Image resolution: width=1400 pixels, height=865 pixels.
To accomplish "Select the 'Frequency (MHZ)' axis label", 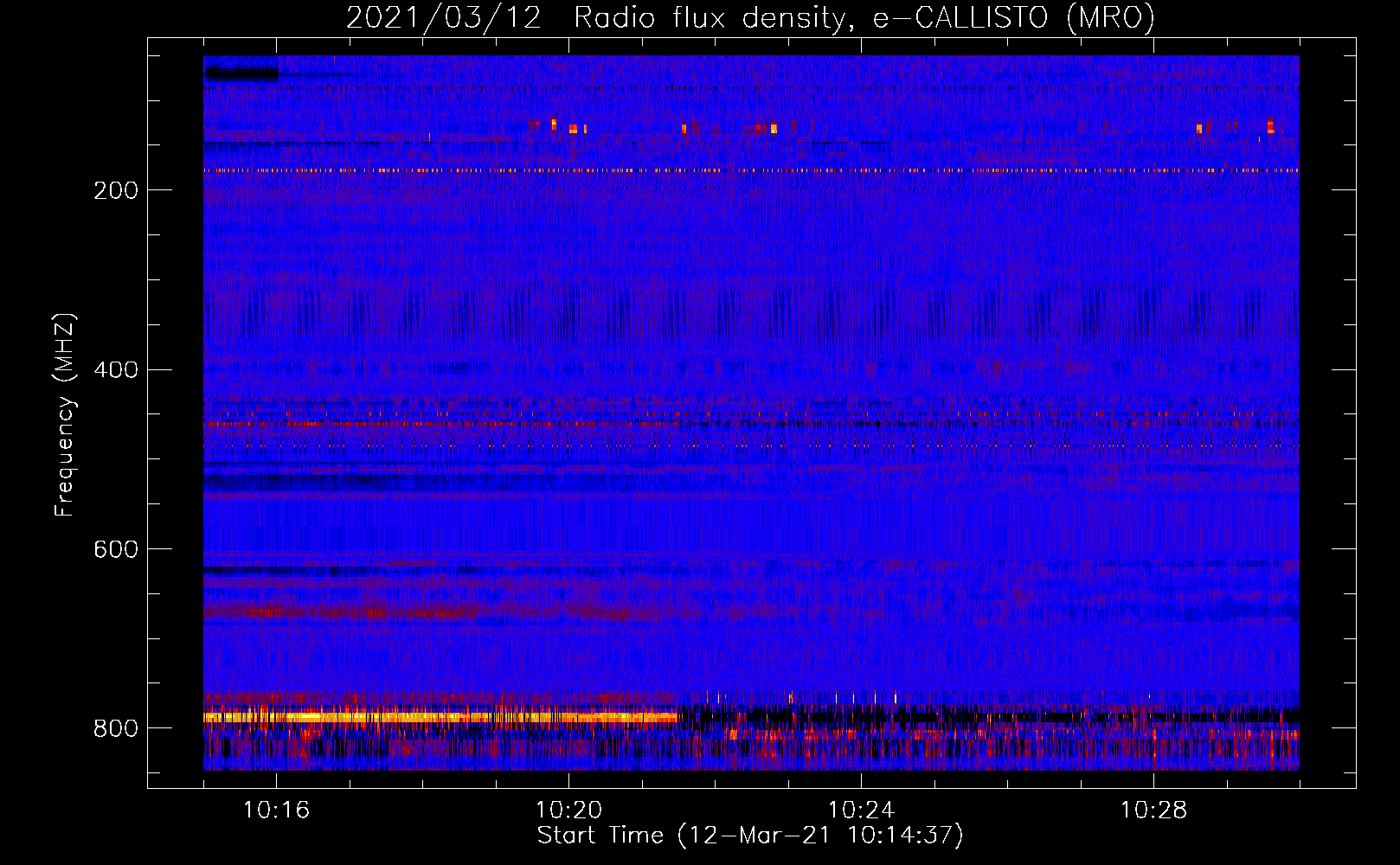I will pyautogui.click(x=65, y=415).
